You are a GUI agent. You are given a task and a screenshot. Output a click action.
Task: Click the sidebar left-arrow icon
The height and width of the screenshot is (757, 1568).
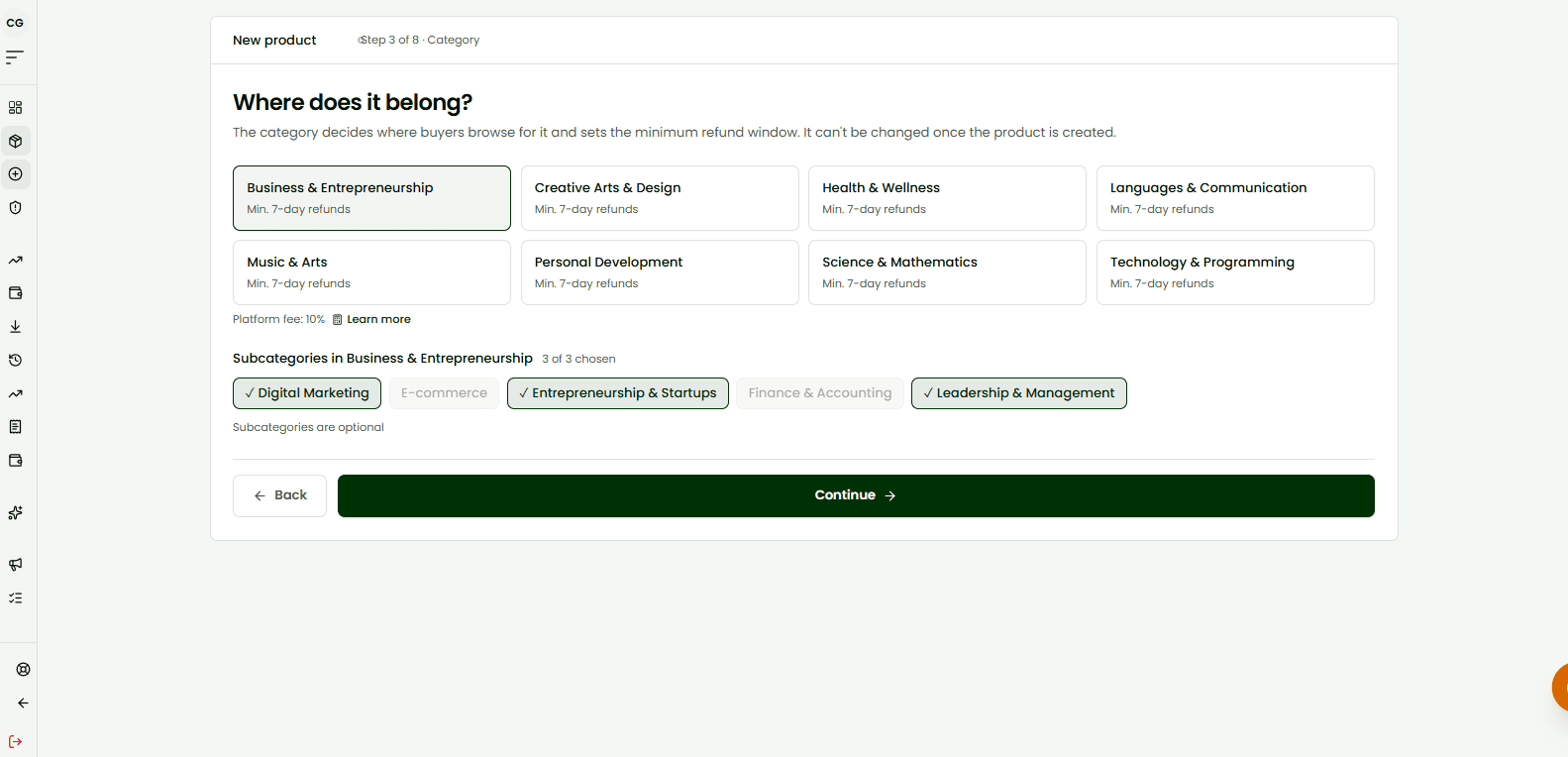pos(23,703)
